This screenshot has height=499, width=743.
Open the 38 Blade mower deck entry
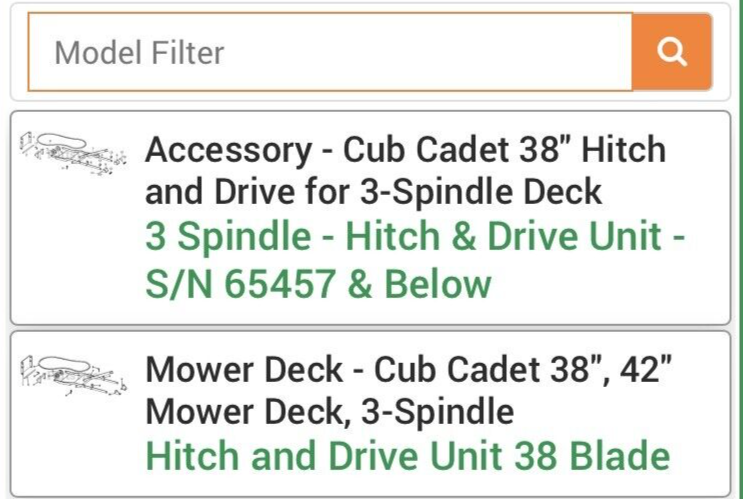(407, 456)
